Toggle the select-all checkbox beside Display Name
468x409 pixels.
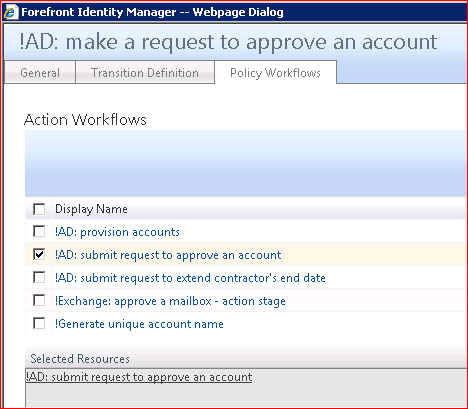coord(39,209)
